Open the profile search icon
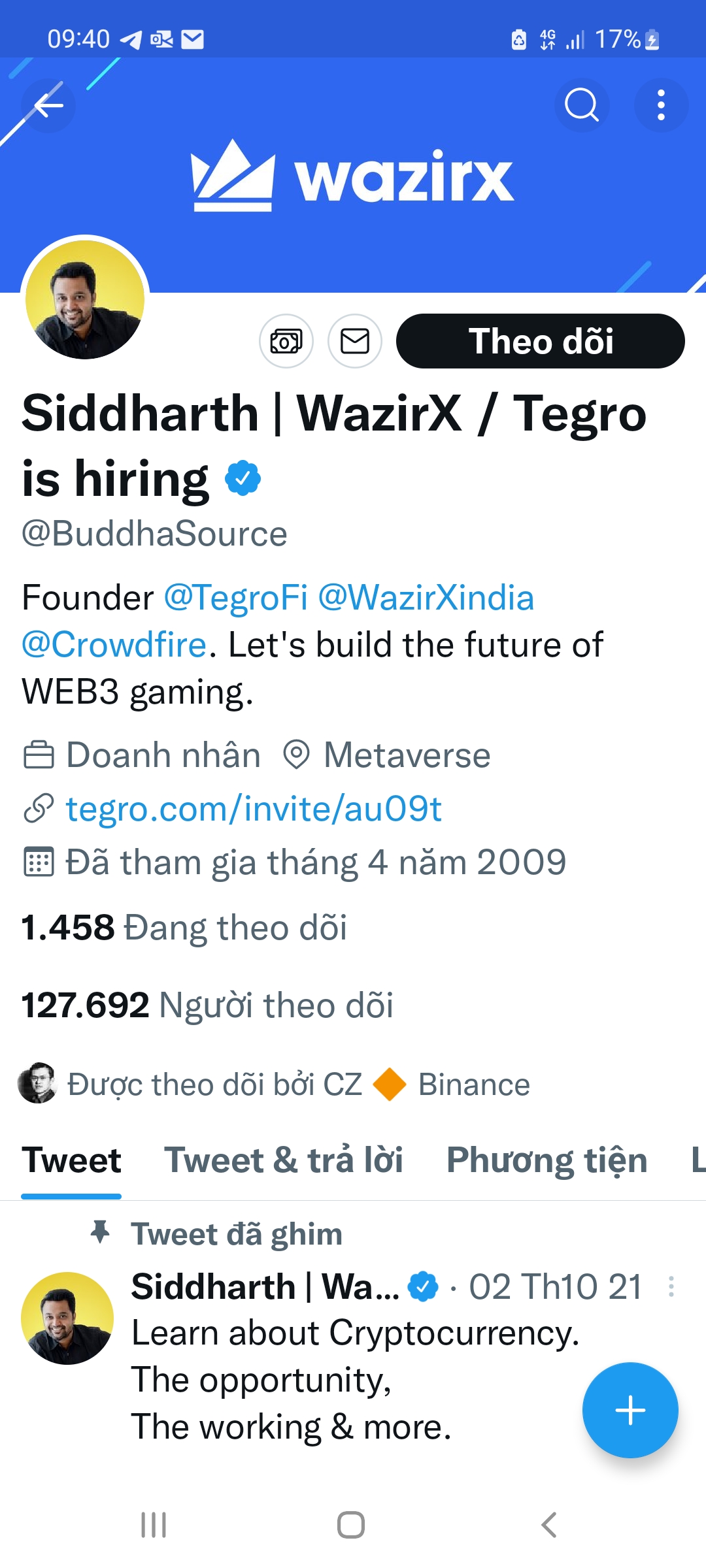The width and height of the screenshot is (706, 1568). [x=581, y=105]
